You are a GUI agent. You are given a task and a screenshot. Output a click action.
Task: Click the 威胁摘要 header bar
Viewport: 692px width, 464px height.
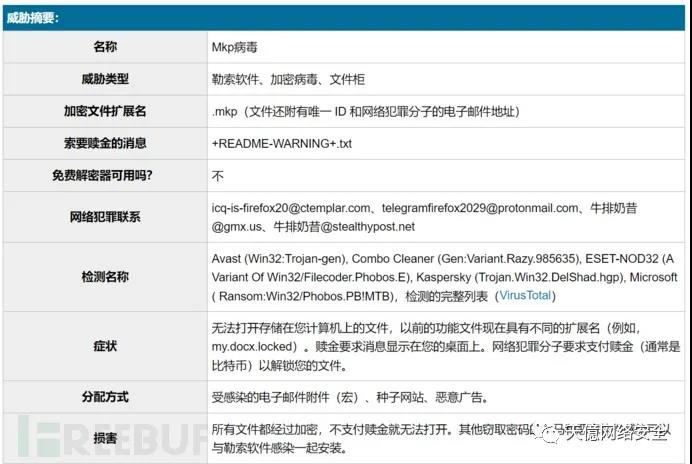pyautogui.click(x=346, y=17)
